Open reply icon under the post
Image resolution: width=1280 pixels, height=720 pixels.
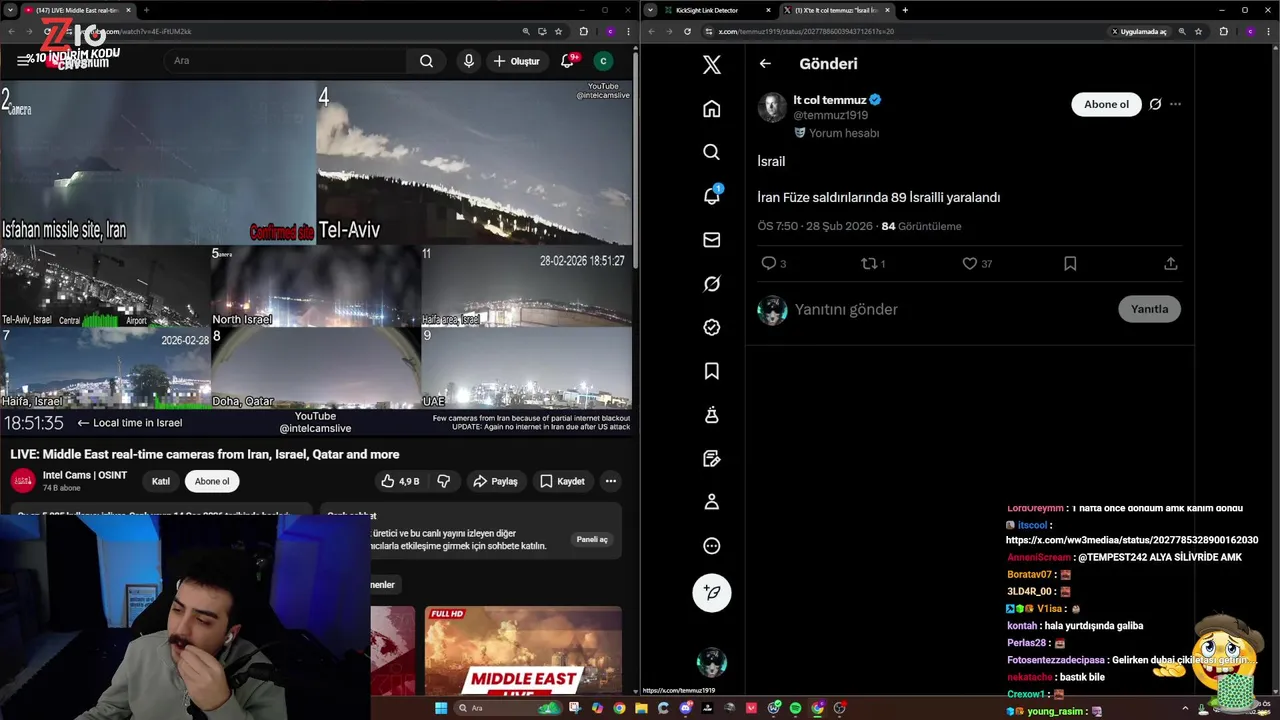click(768, 264)
